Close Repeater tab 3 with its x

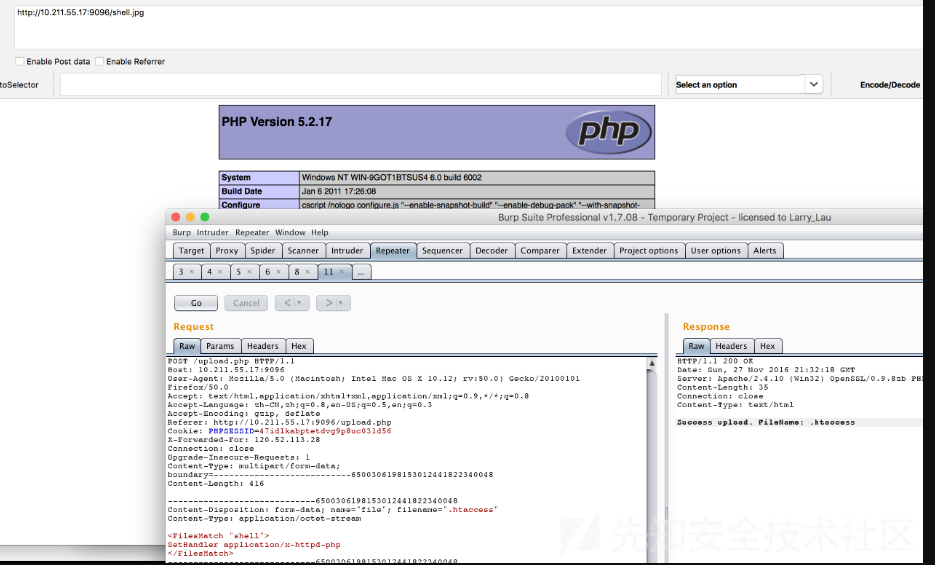(x=191, y=272)
